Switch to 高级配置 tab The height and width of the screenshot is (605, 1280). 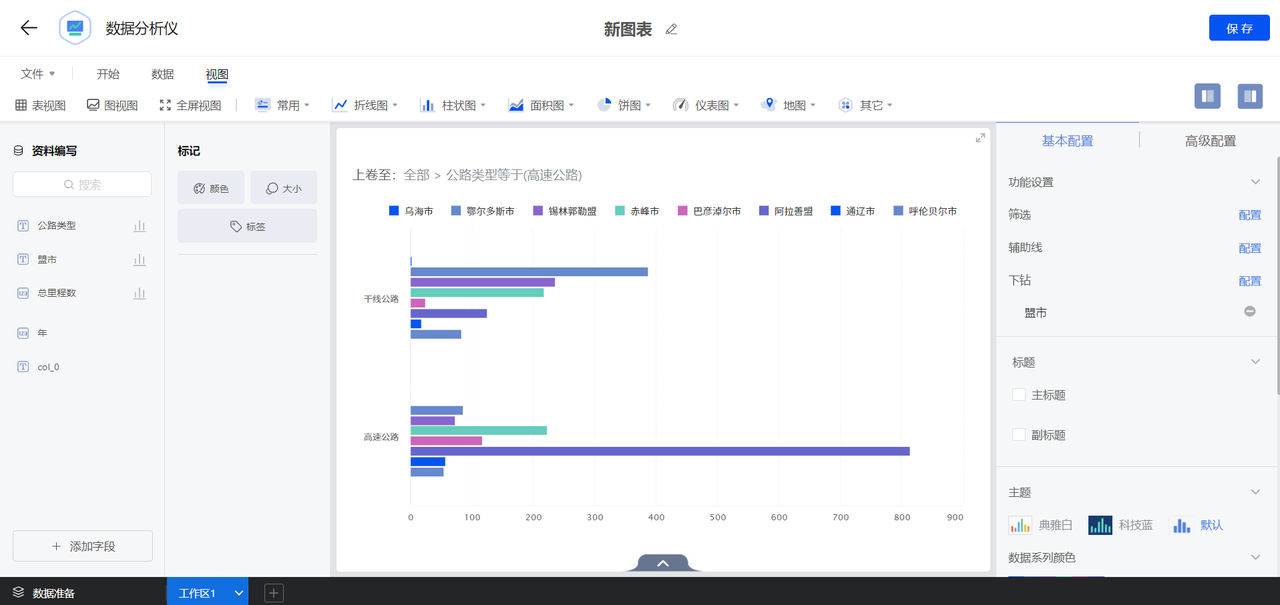coord(1210,141)
